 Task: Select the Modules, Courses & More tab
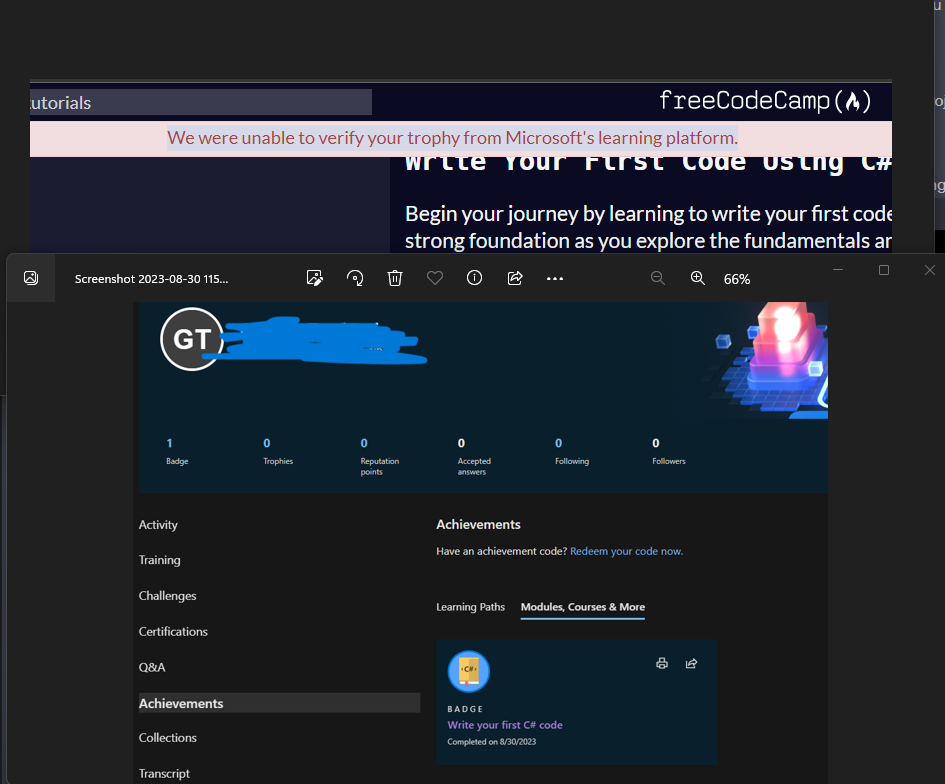coord(583,607)
